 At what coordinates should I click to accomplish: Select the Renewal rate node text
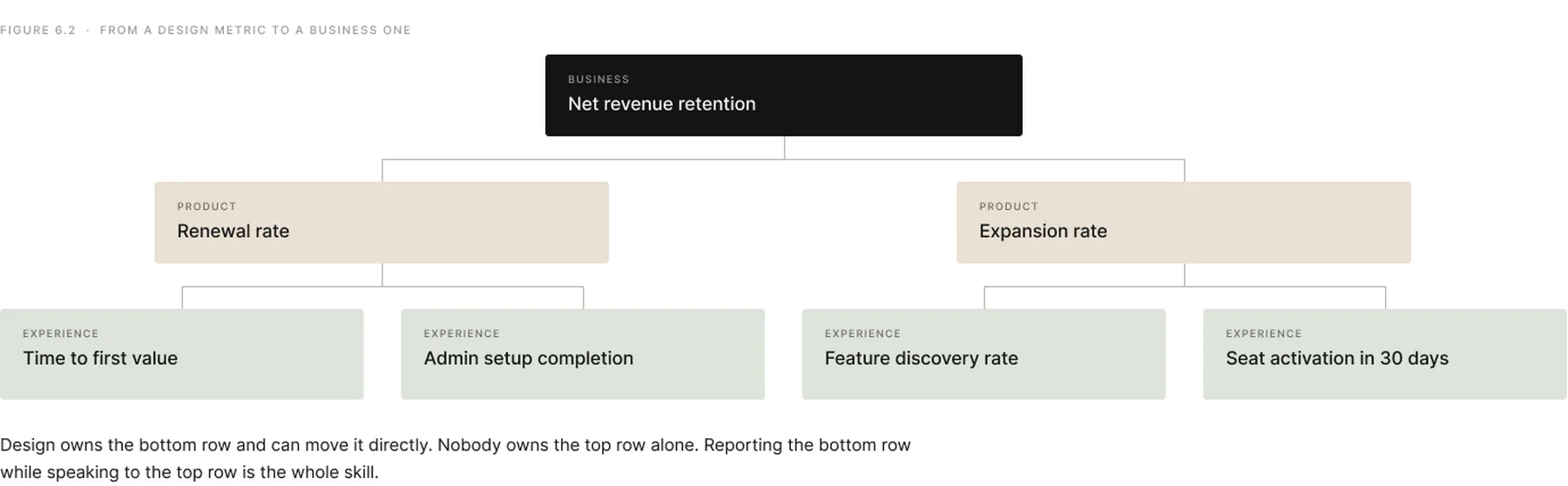click(233, 231)
